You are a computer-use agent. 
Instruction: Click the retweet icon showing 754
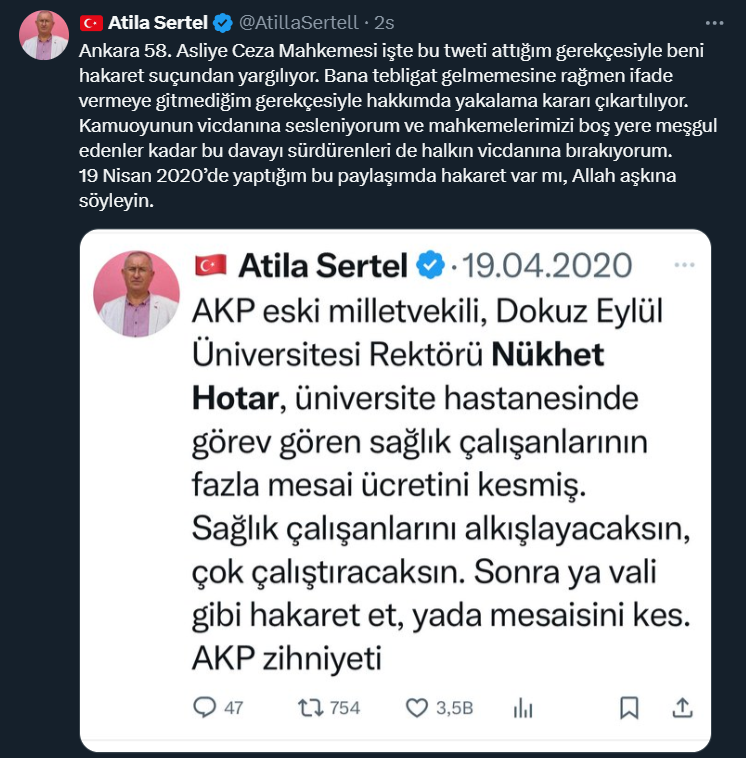(311, 707)
